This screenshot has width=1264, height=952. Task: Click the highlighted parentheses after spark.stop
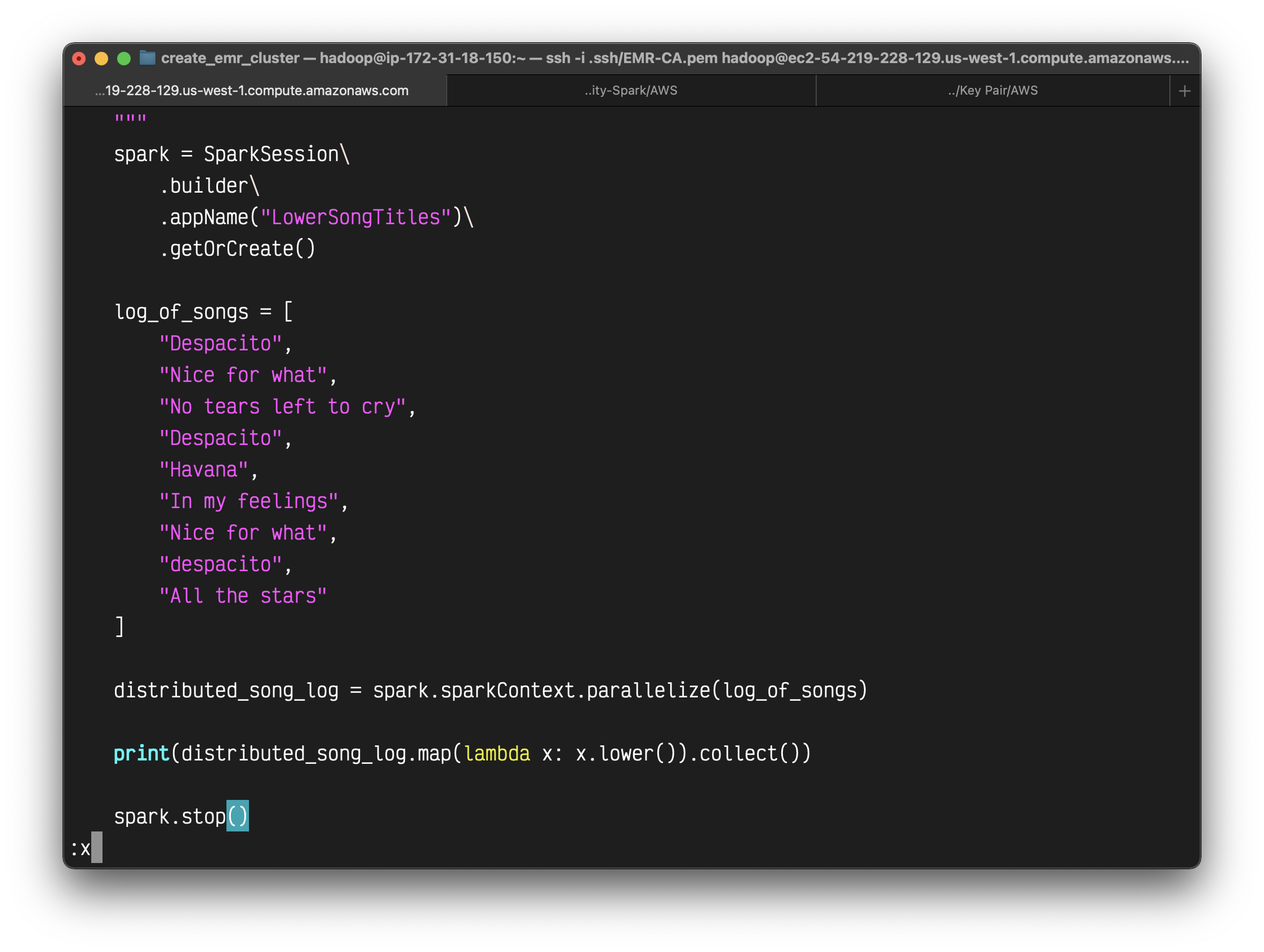[x=237, y=816]
